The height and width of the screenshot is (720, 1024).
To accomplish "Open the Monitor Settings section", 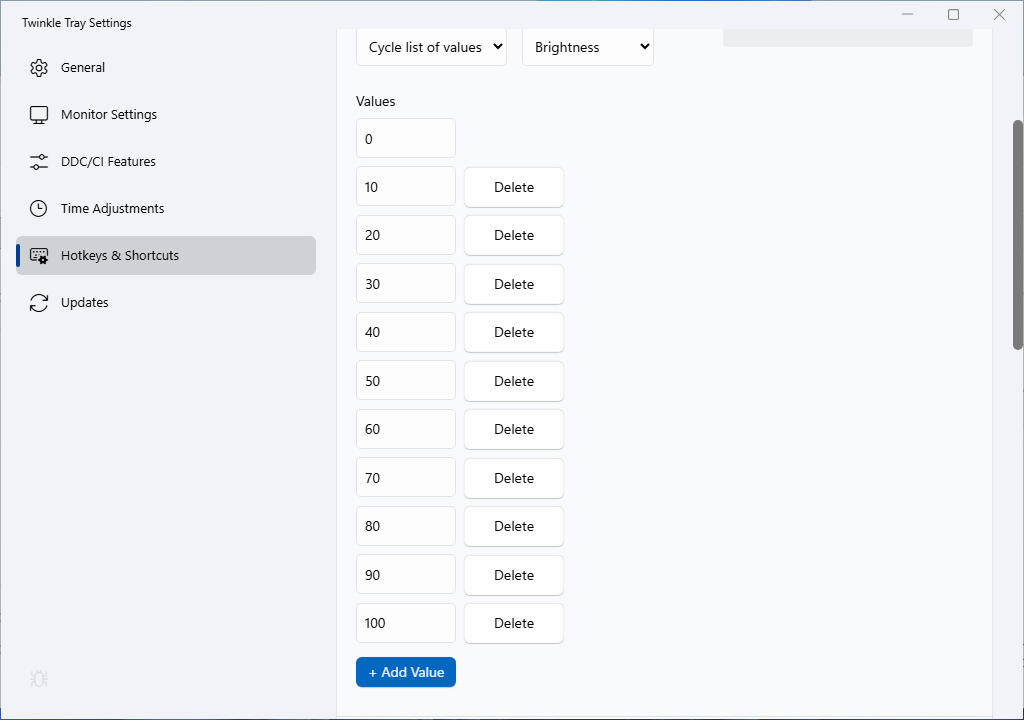I will (109, 115).
